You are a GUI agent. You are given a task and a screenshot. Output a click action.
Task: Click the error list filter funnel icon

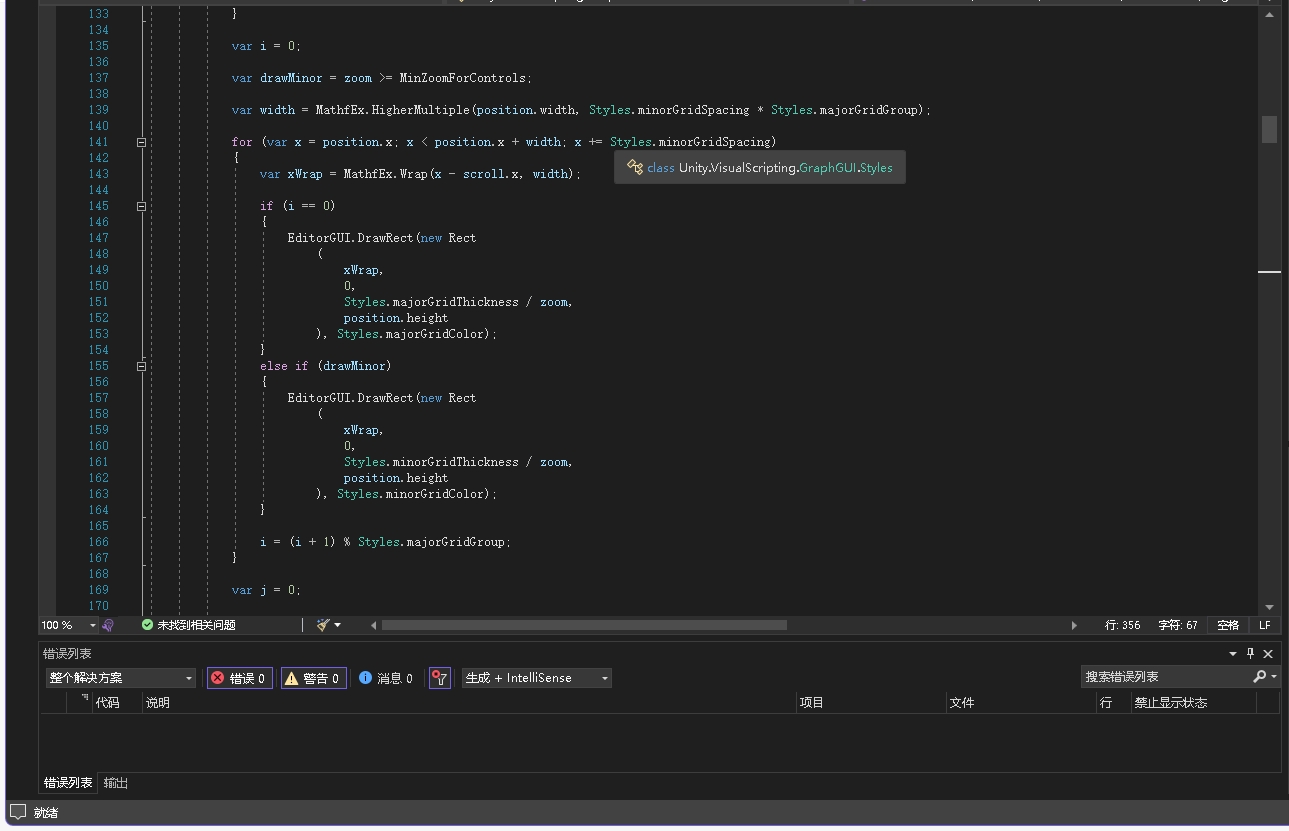click(x=439, y=678)
